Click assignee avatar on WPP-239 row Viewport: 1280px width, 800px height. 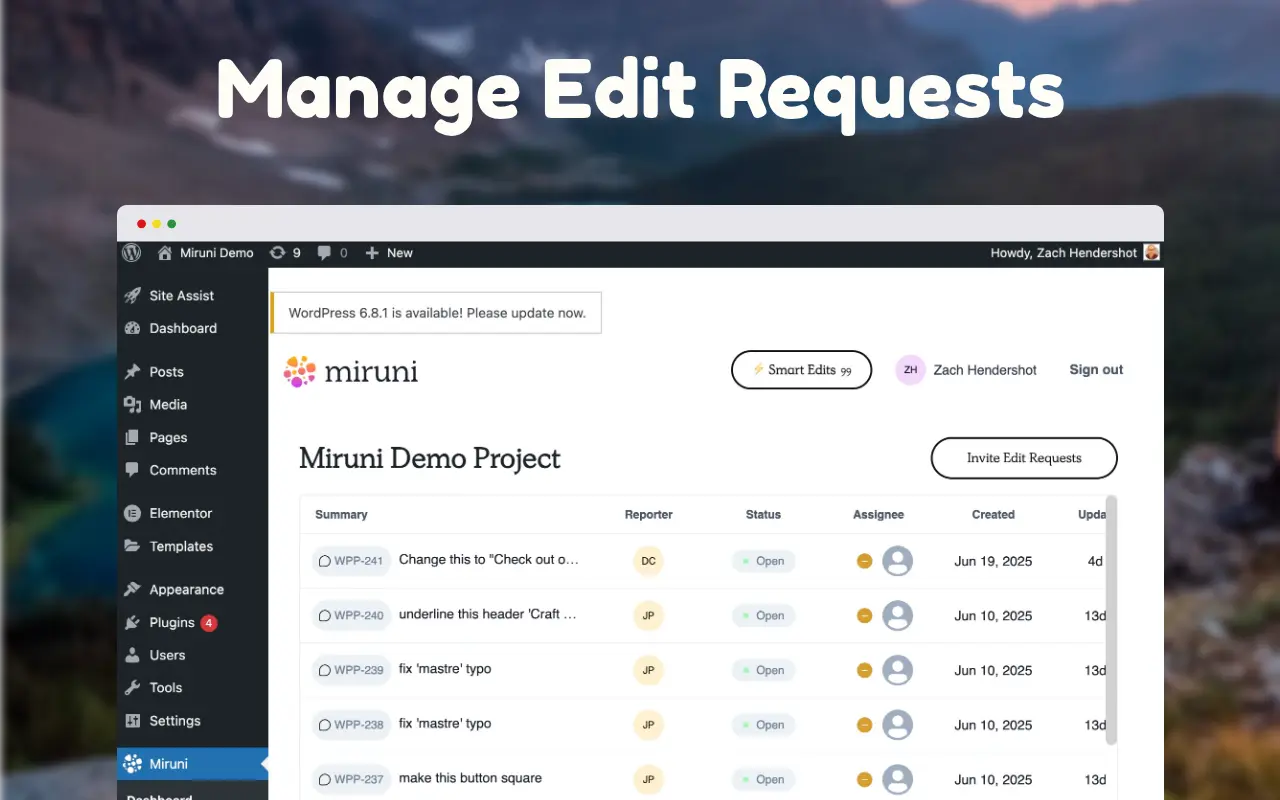897,670
